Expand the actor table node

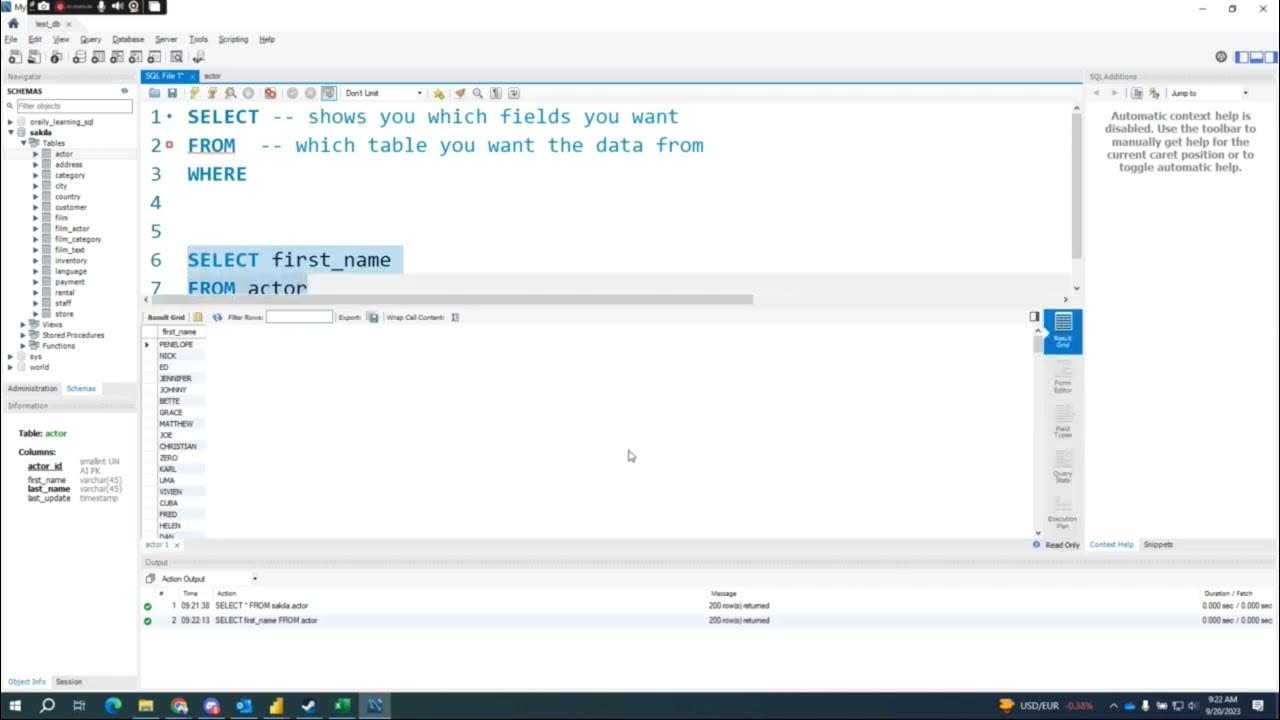[35, 154]
